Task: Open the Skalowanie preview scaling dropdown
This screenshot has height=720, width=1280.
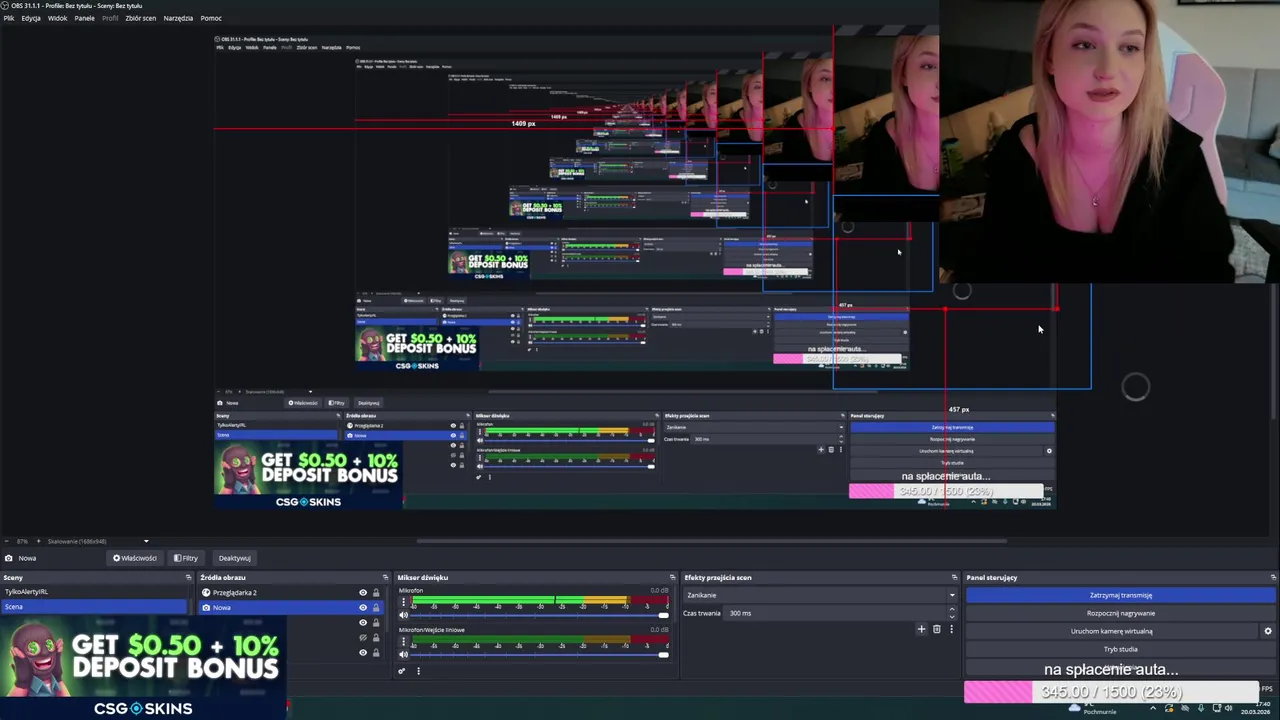Action: 98,541
